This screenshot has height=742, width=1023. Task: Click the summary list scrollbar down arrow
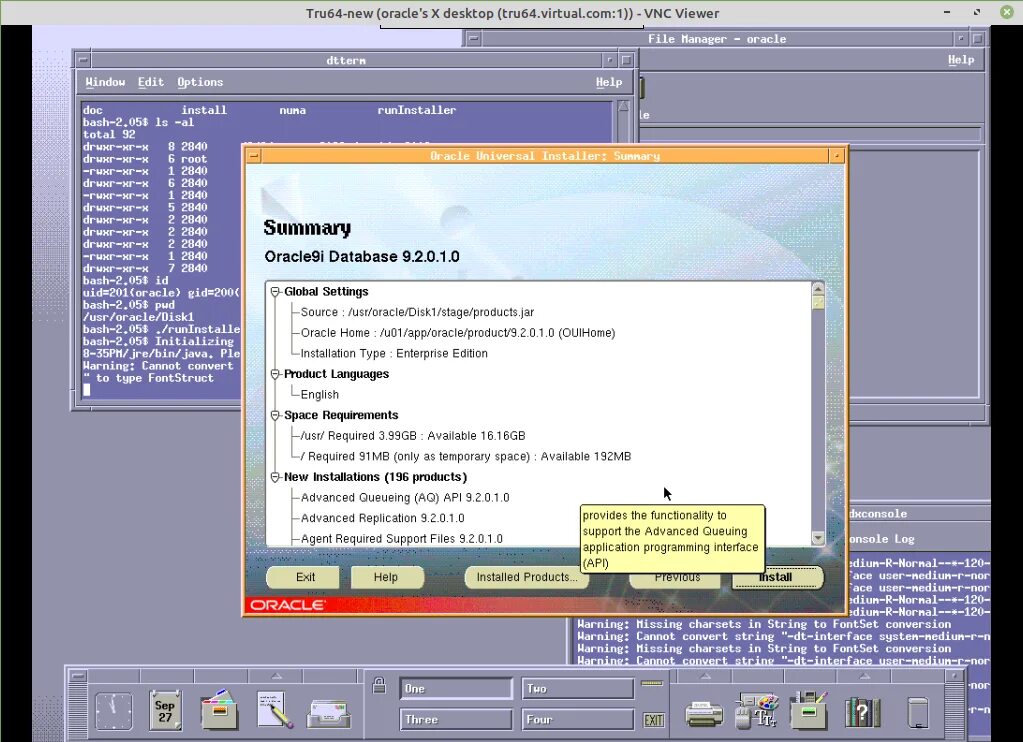pyautogui.click(x=817, y=538)
